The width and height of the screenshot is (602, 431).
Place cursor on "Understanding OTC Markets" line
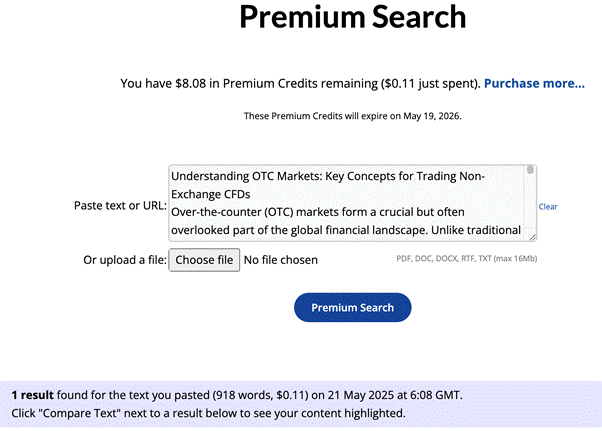pyautogui.click(x=328, y=176)
